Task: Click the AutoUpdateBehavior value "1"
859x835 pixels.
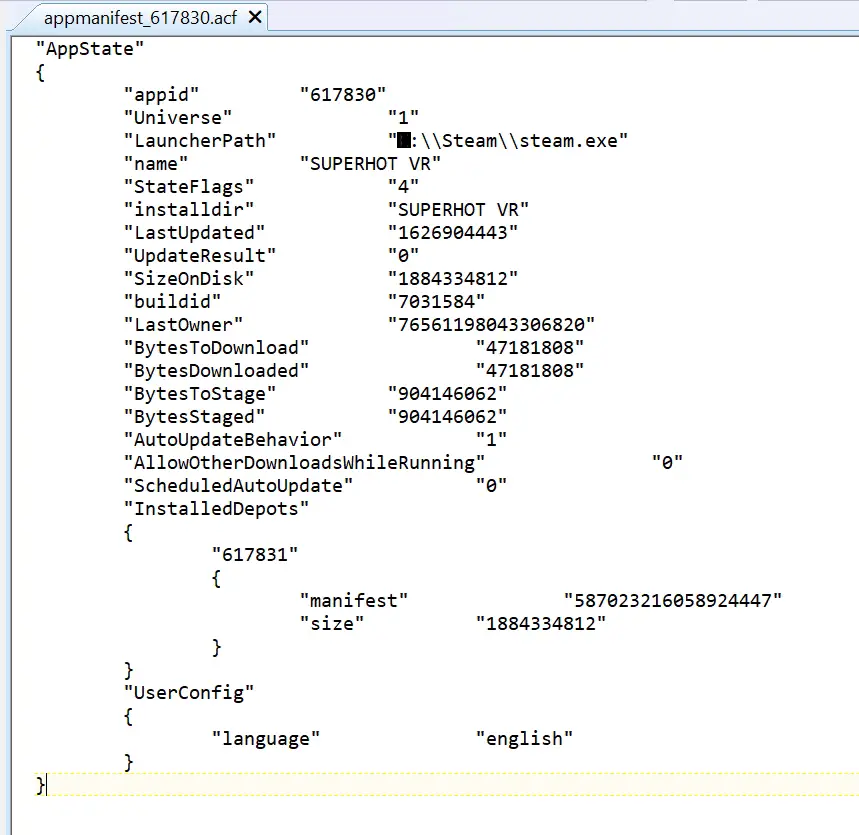Action: click(491, 440)
